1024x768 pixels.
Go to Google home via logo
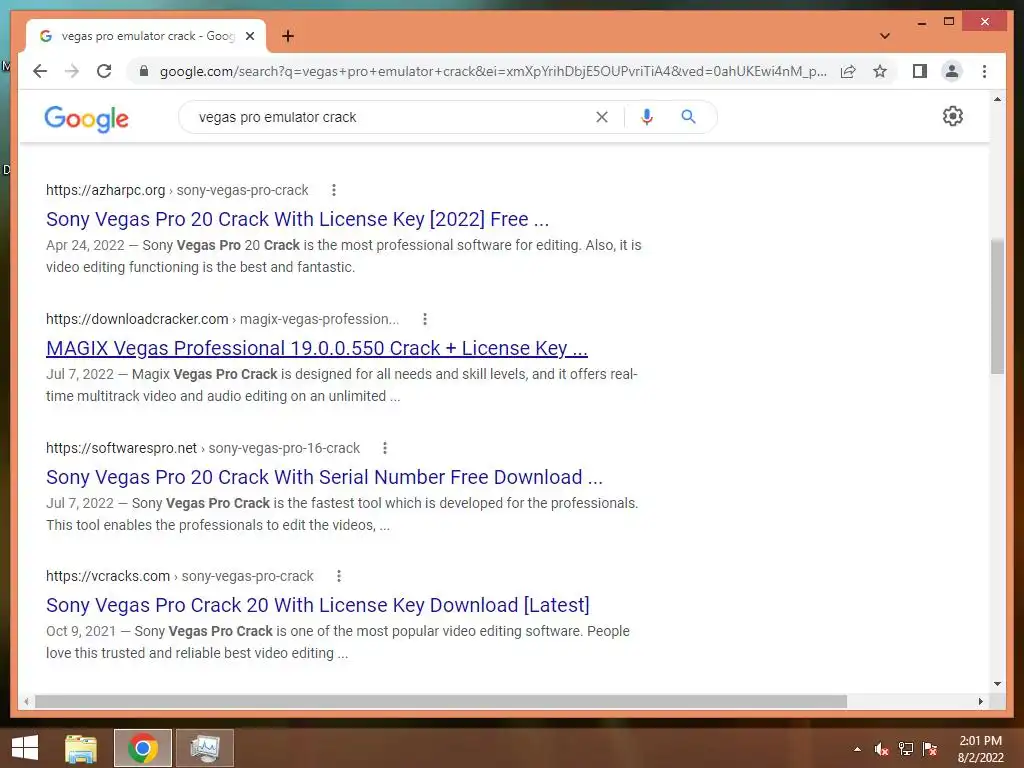click(x=86, y=118)
